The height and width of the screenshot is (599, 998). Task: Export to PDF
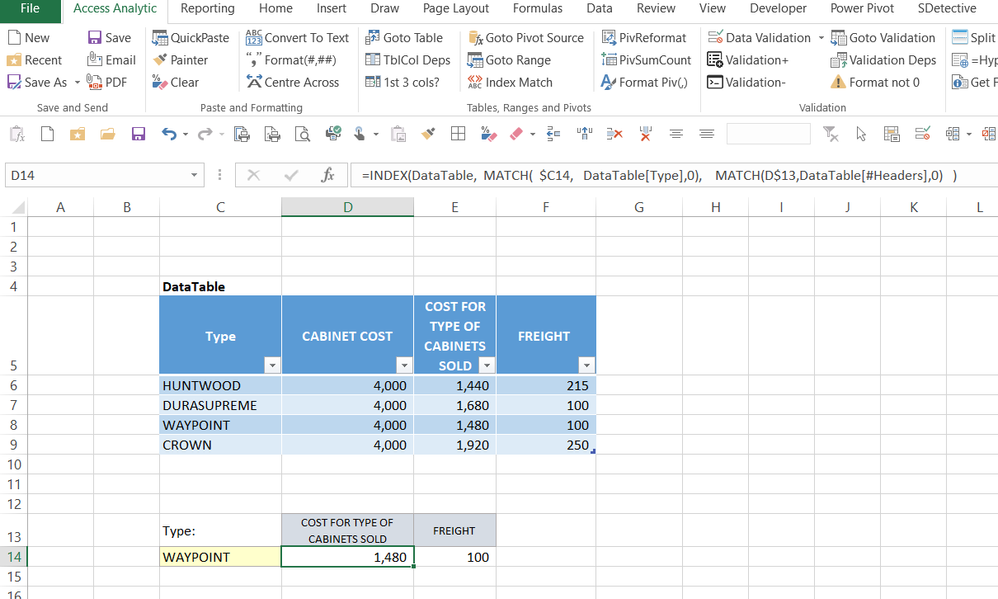(x=107, y=82)
